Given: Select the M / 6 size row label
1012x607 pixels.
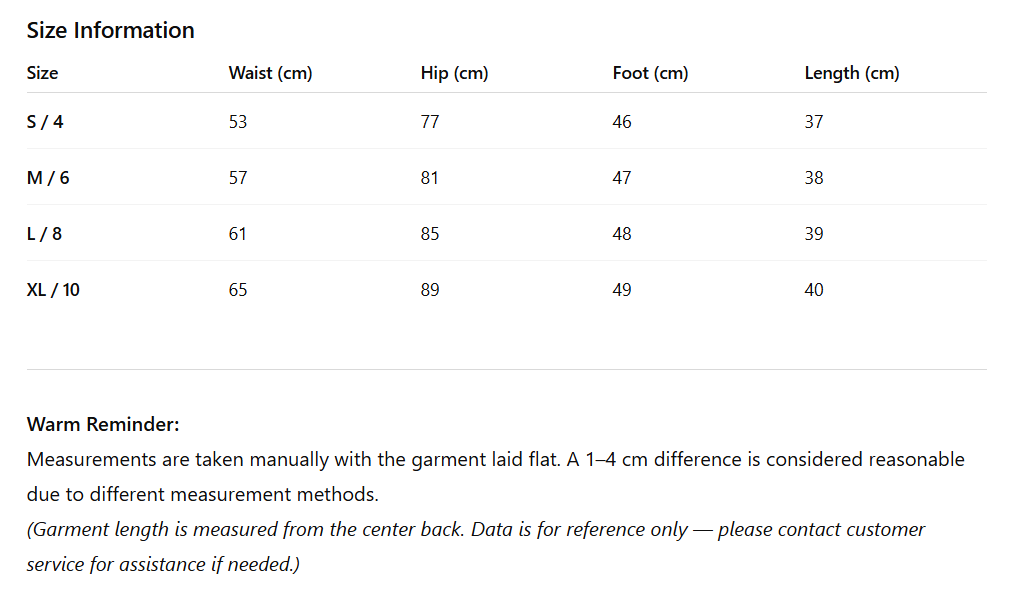Looking at the screenshot, I should pos(48,178).
